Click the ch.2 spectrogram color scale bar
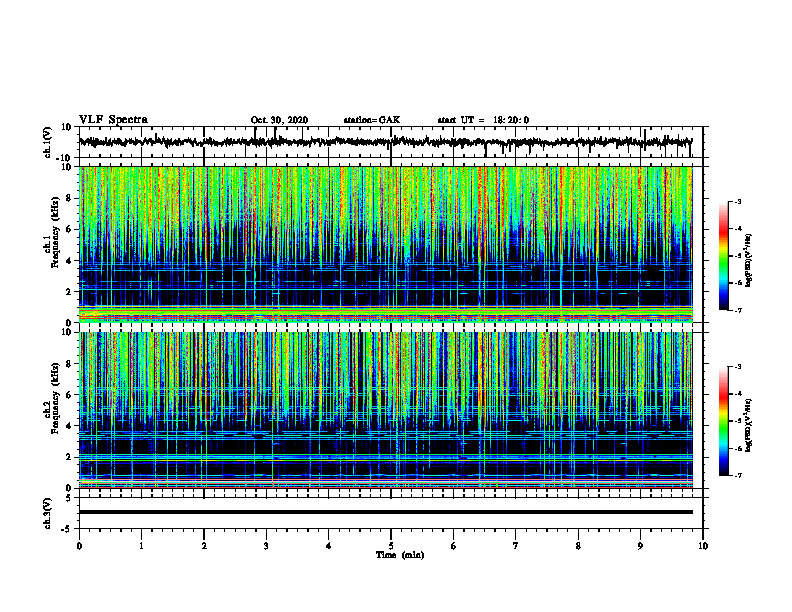 724,421
